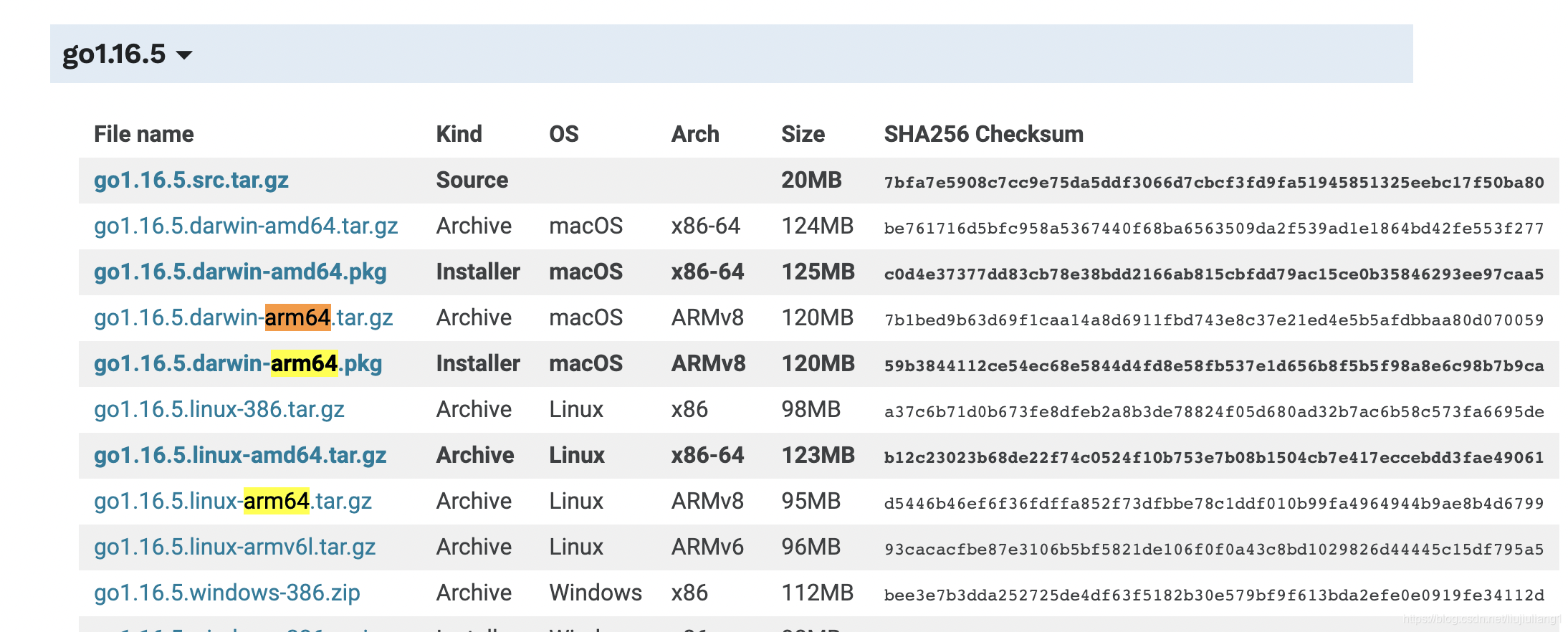This screenshot has height=632, width=1568.
Task: Download go1.16.5.darwin-amd64.tar.gz archive
Action: [x=246, y=226]
